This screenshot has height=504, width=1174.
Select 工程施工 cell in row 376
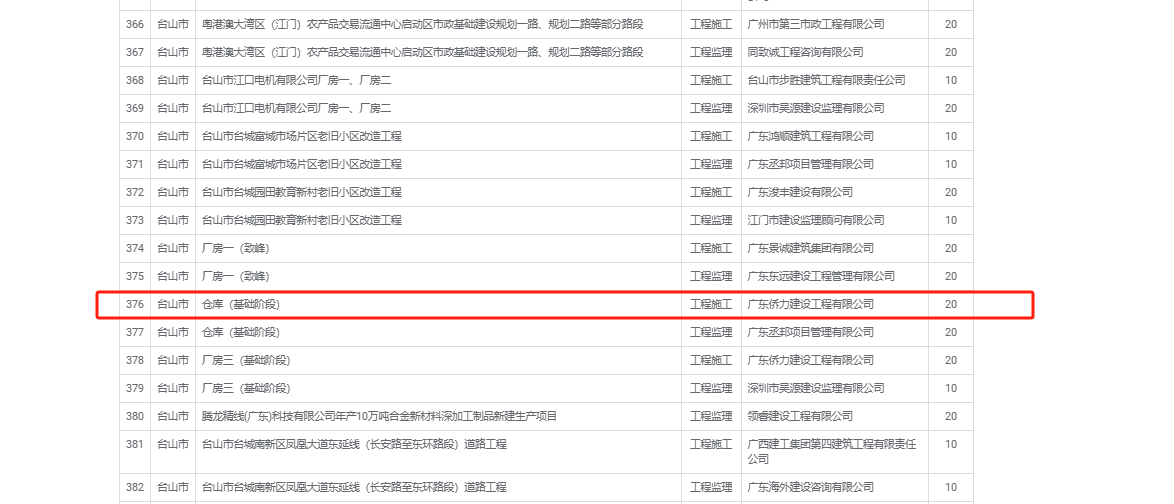tap(711, 304)
